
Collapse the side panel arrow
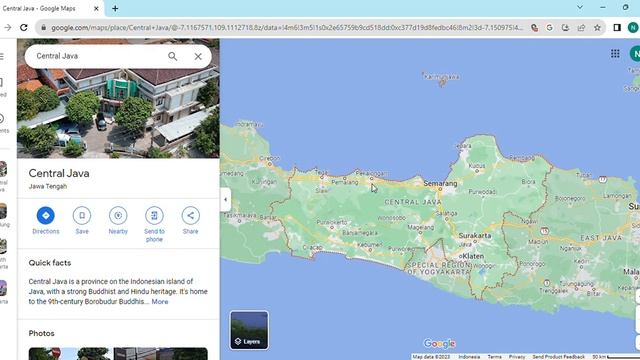click(226, 200)
